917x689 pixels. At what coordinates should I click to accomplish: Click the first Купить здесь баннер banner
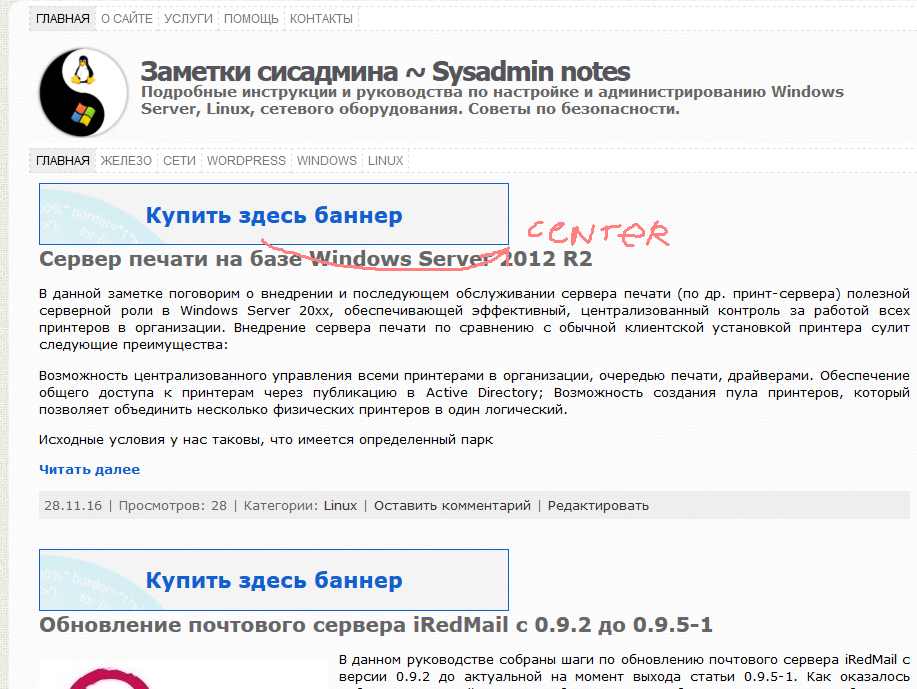pyautogui.click(x=274, y=214)
